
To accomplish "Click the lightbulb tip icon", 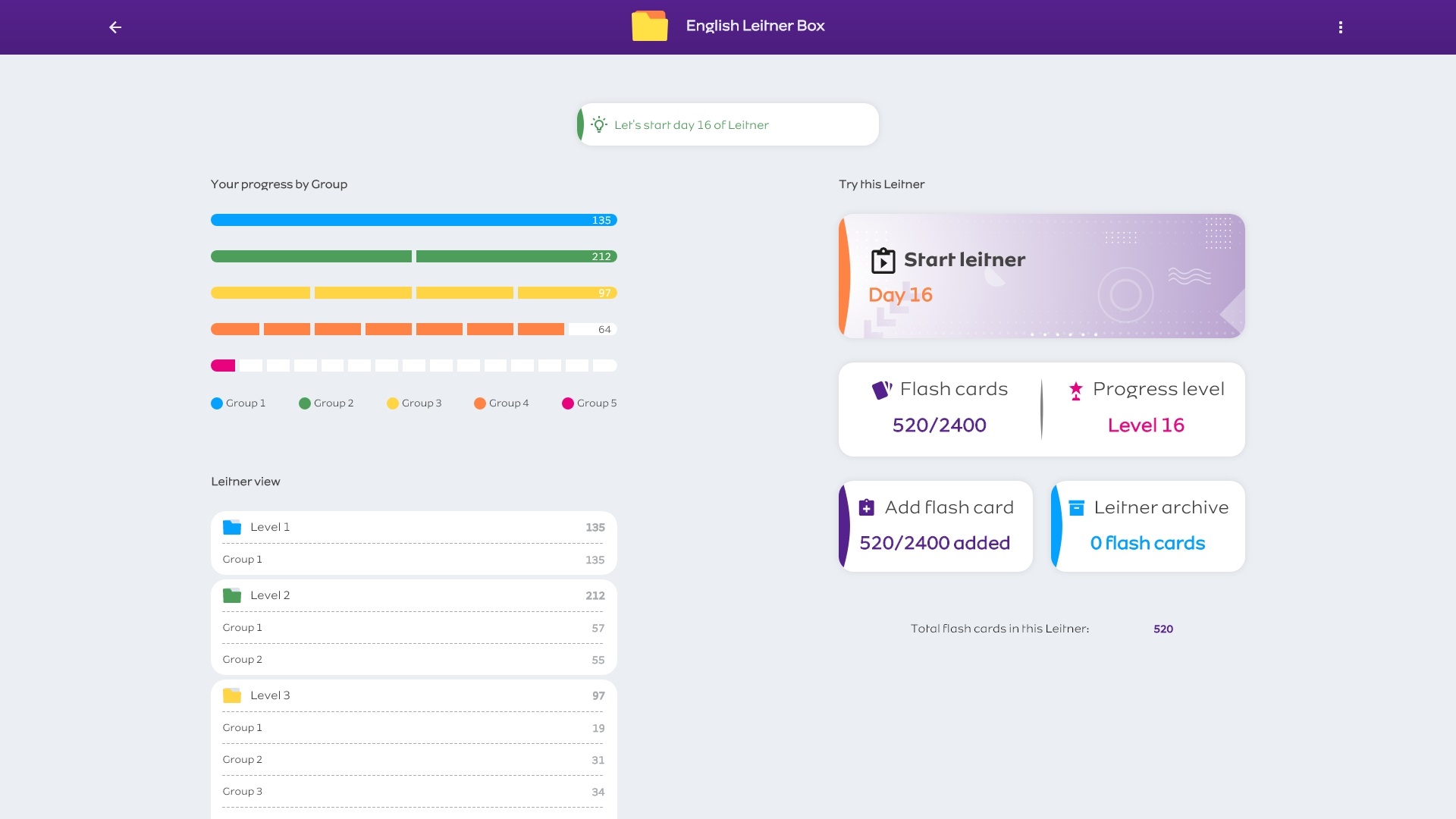I will 599,125.
